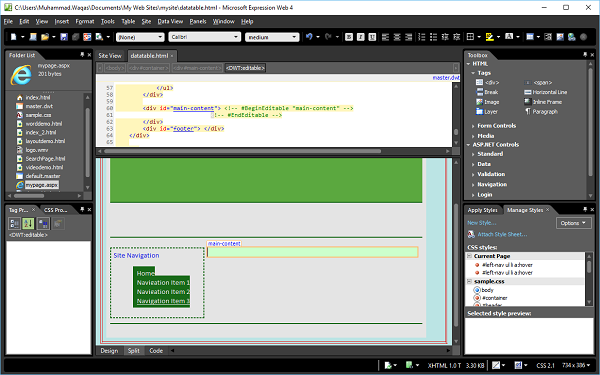Toggle Bold formatting button

click(x=349, y=37)
